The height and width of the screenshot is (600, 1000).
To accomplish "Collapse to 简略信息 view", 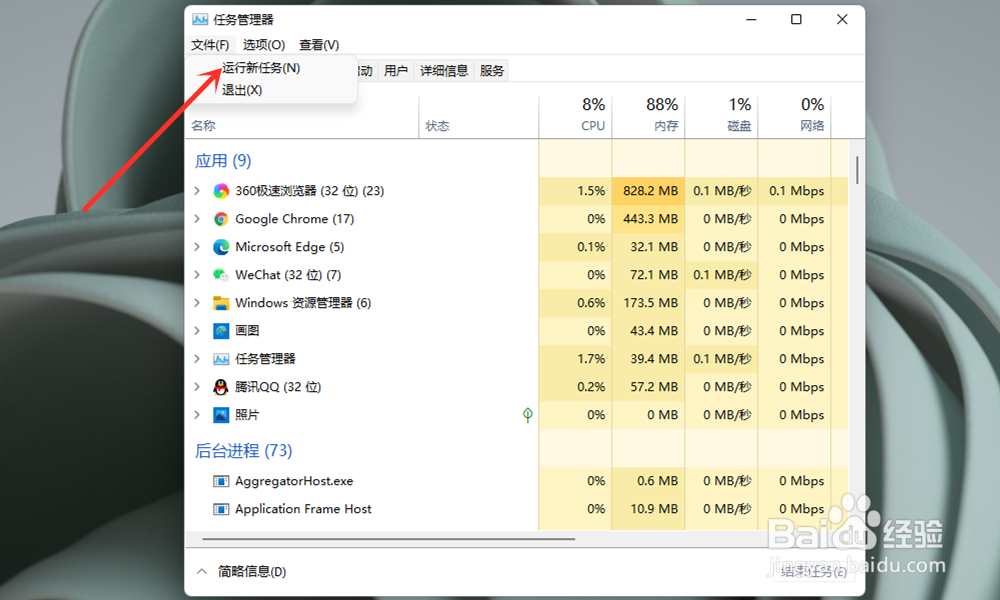I will (x=242, y=572).
